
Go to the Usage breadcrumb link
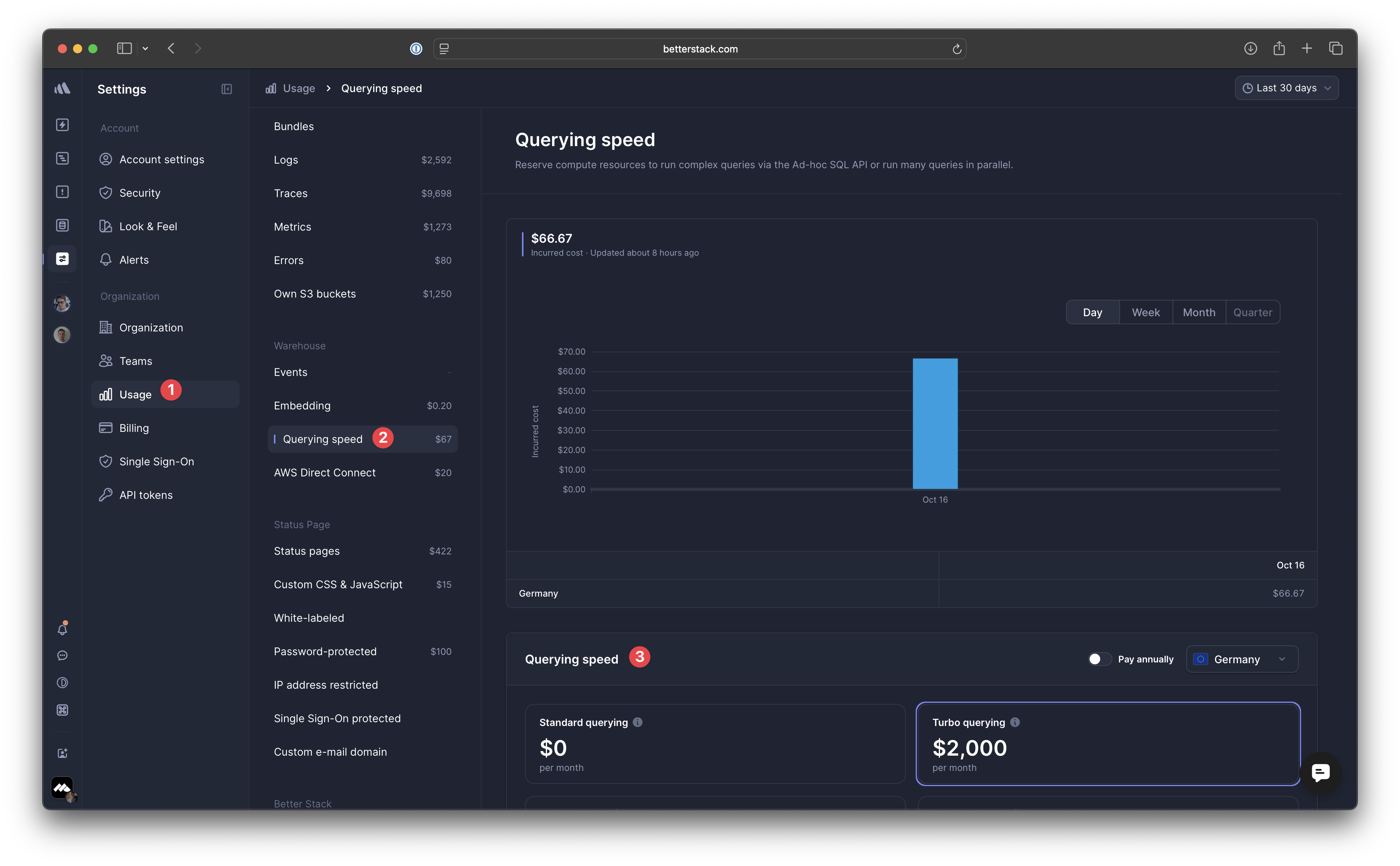(298, 88)
